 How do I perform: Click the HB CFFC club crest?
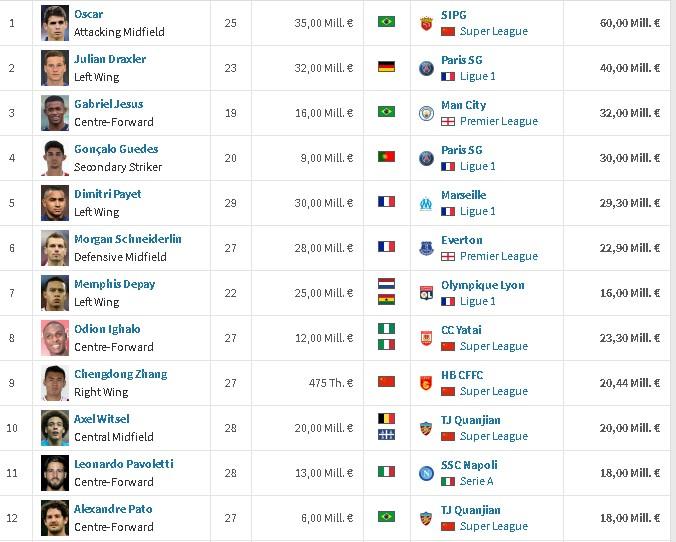[426, 383]
